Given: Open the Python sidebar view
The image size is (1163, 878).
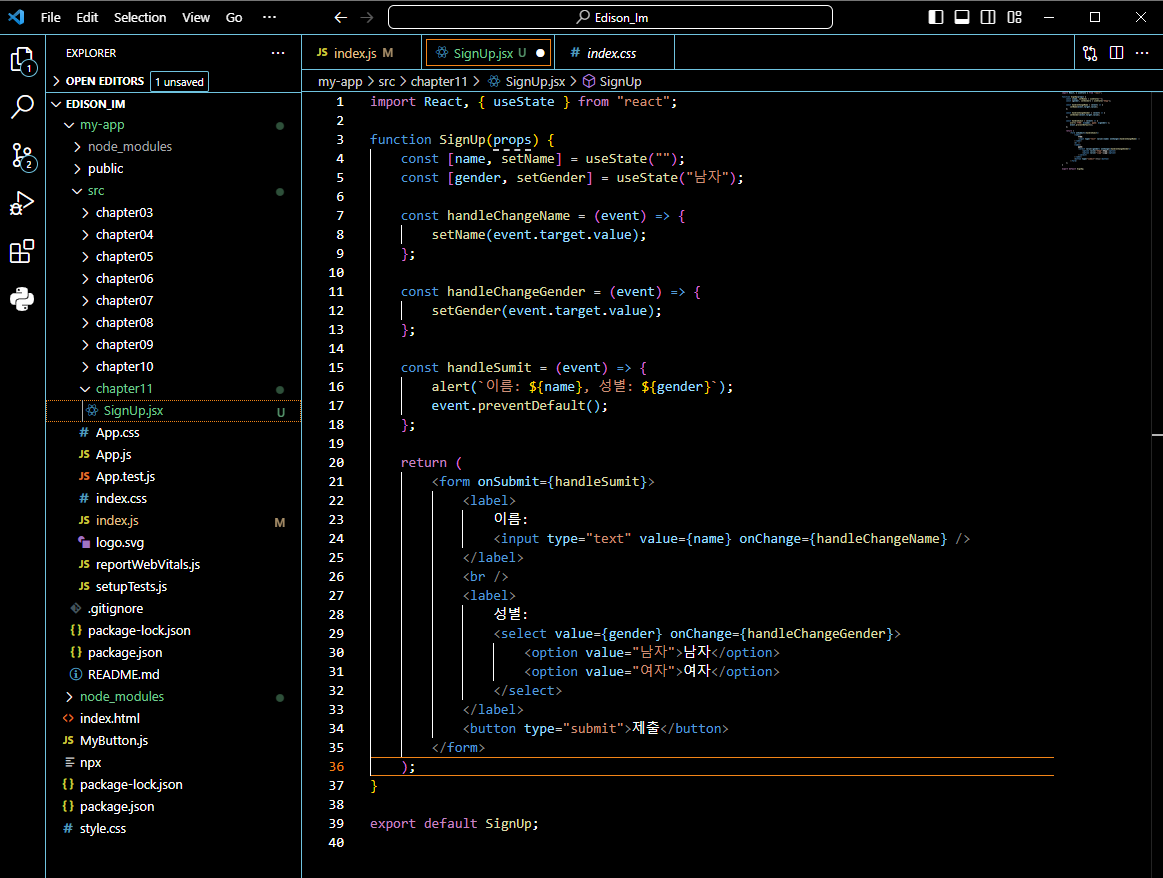Looking at the screenshot, I should pyautogui.click(x=22, y=299).
